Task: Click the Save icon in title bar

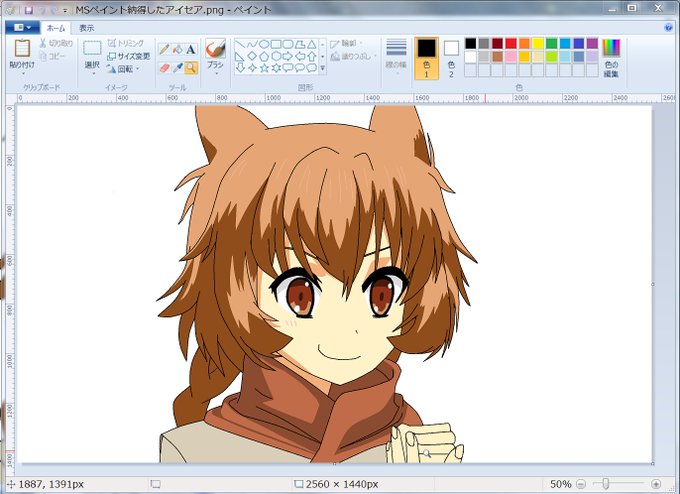Action: click(x=29, y=10)
